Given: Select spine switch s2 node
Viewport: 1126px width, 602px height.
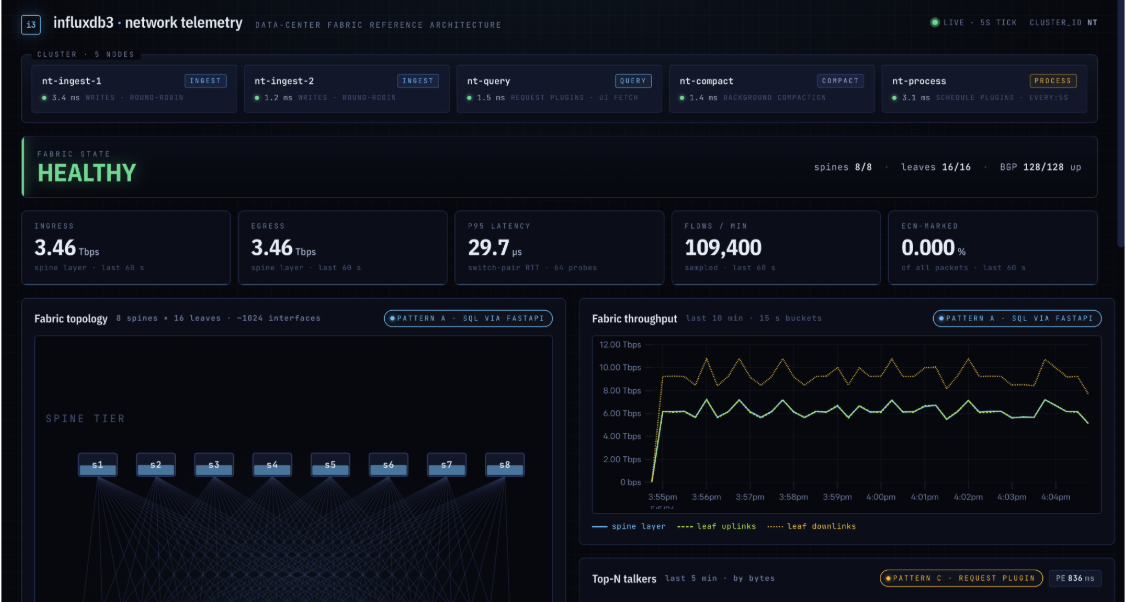Looking at the screenshot, I should 156,465.
